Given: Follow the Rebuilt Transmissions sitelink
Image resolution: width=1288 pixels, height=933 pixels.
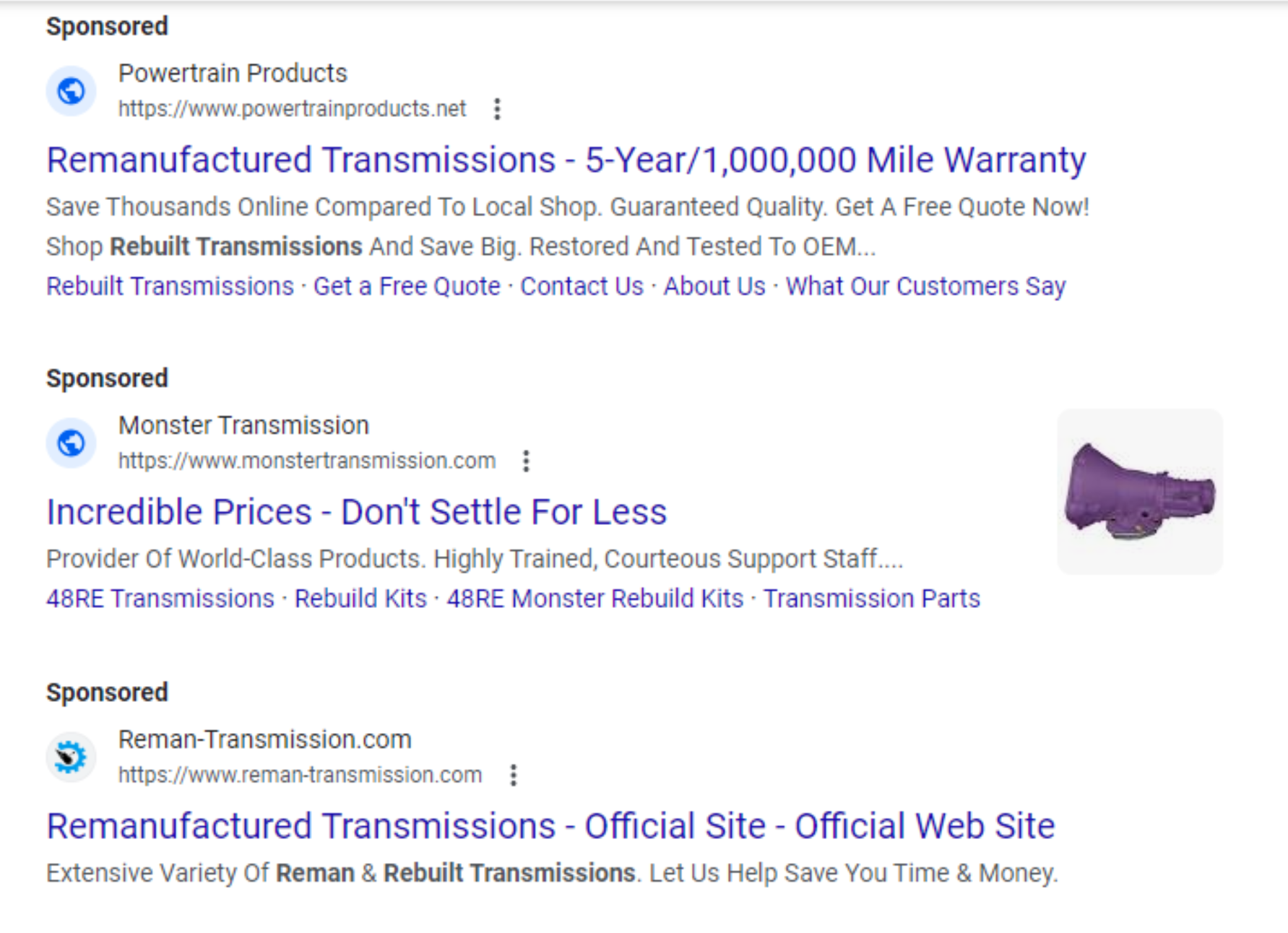Looking at the screenshot, I should (170, 287).
